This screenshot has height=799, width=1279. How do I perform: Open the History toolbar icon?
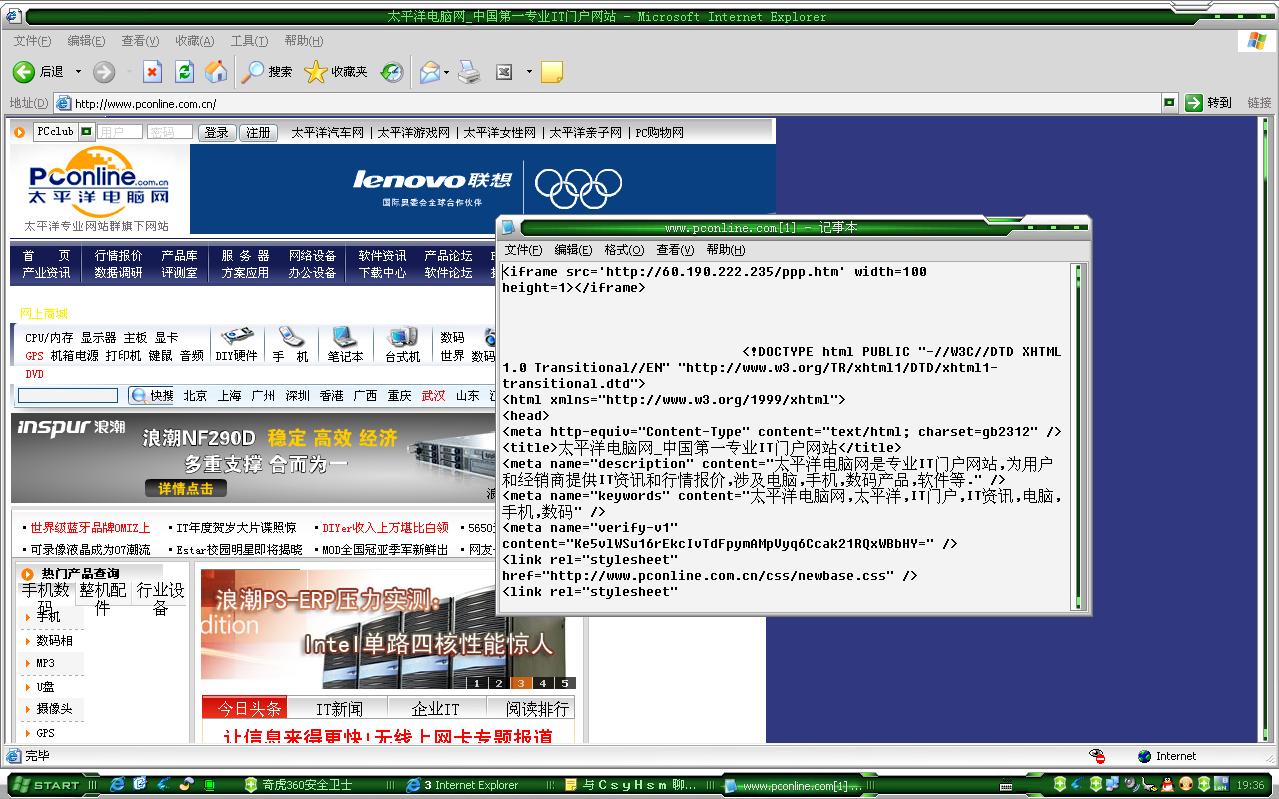[392, 72]
